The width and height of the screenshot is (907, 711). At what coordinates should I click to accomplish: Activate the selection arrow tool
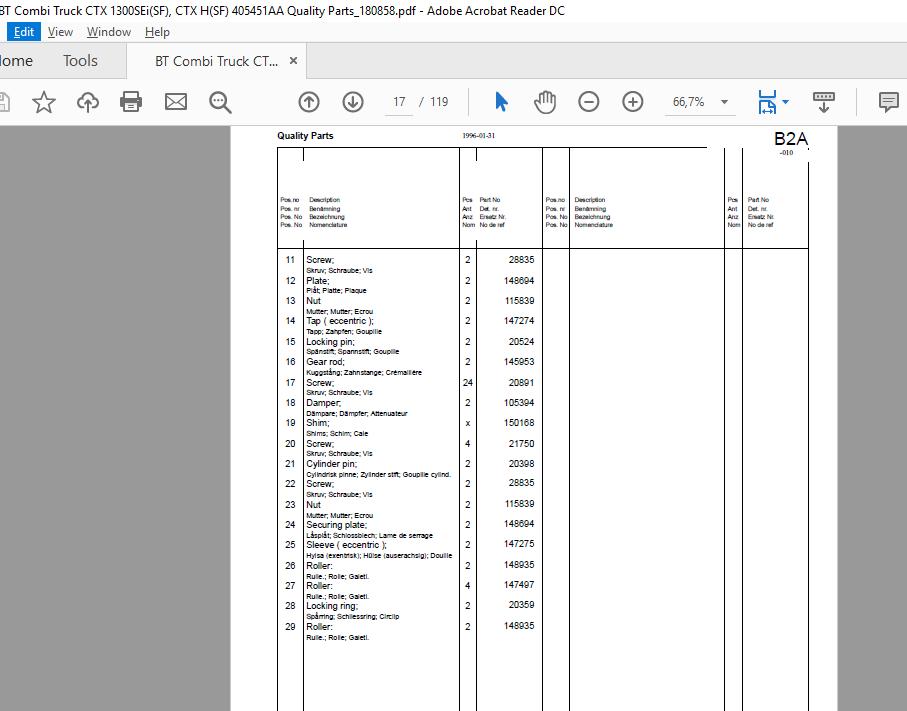[502, 102]
